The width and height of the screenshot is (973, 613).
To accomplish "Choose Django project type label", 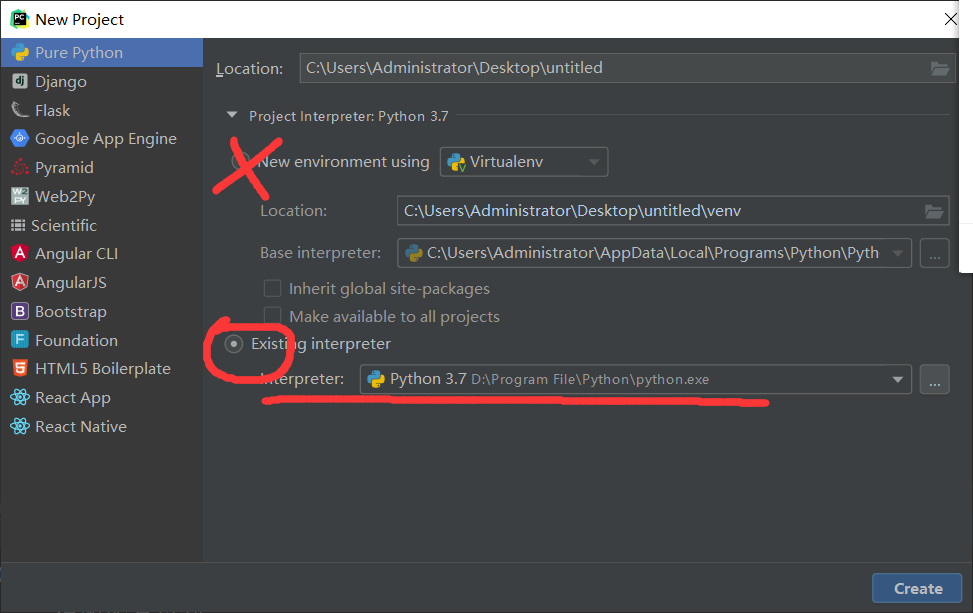I will point(61,81).
